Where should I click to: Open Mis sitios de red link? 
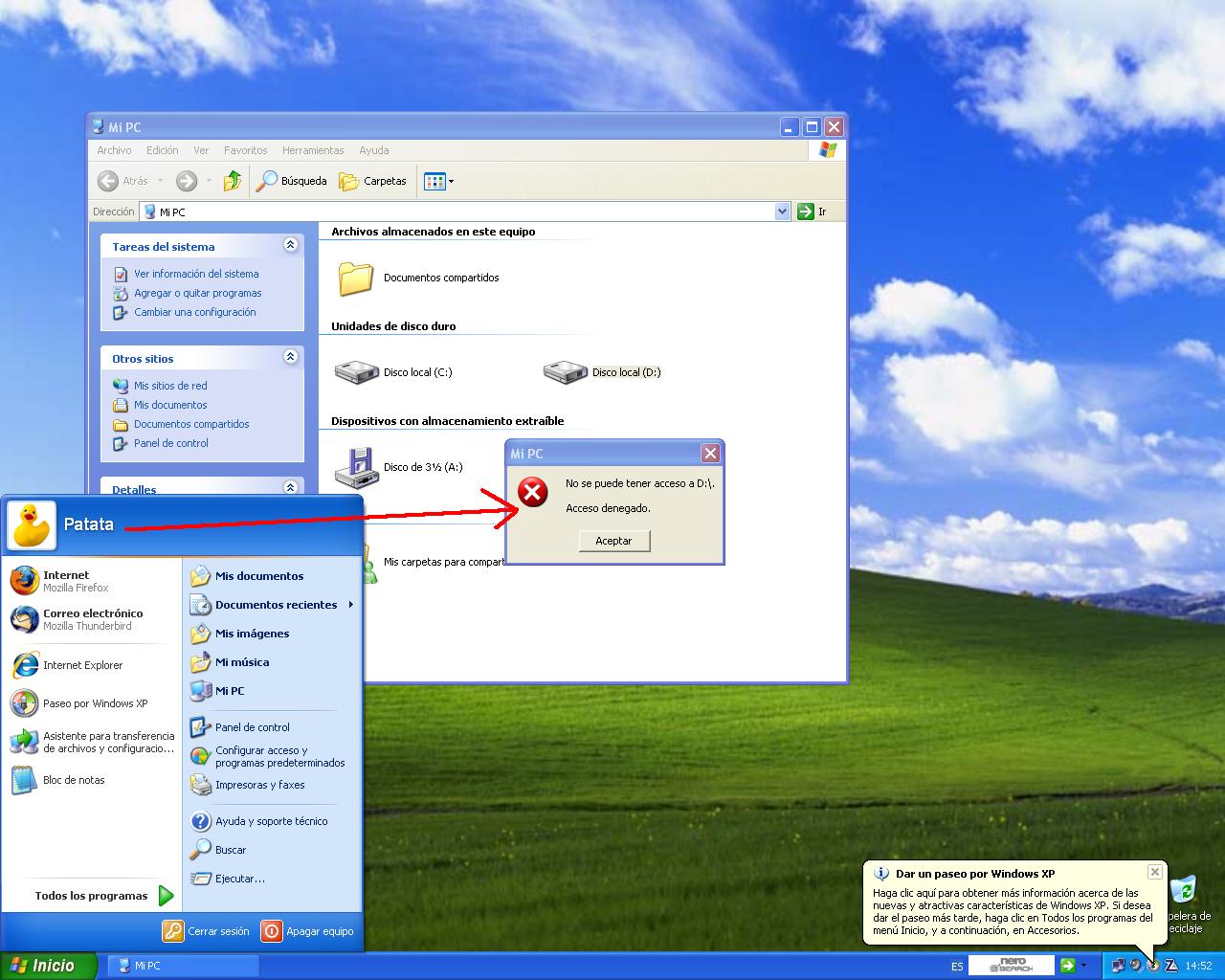point(170,386)
